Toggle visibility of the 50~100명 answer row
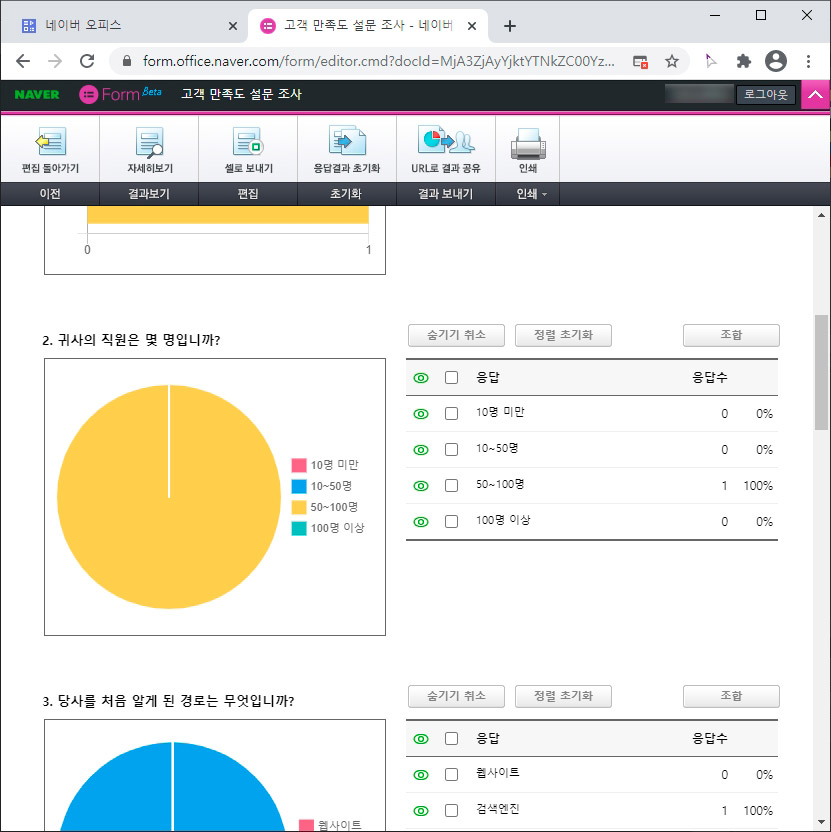 point(420,485)
